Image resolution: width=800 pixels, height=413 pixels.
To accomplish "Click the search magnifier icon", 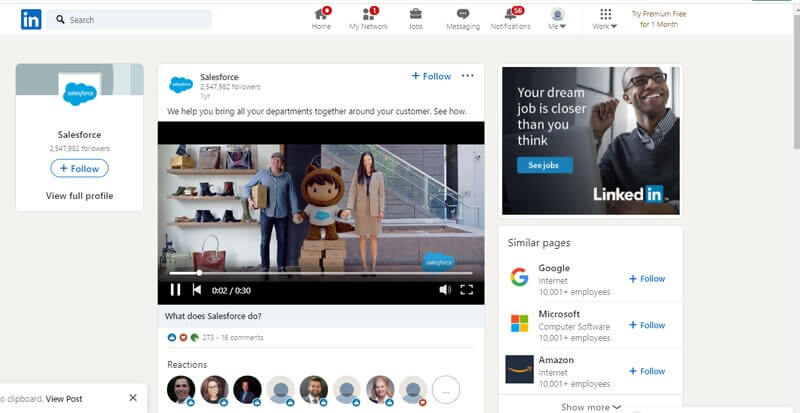I will (x=60, y=19).
